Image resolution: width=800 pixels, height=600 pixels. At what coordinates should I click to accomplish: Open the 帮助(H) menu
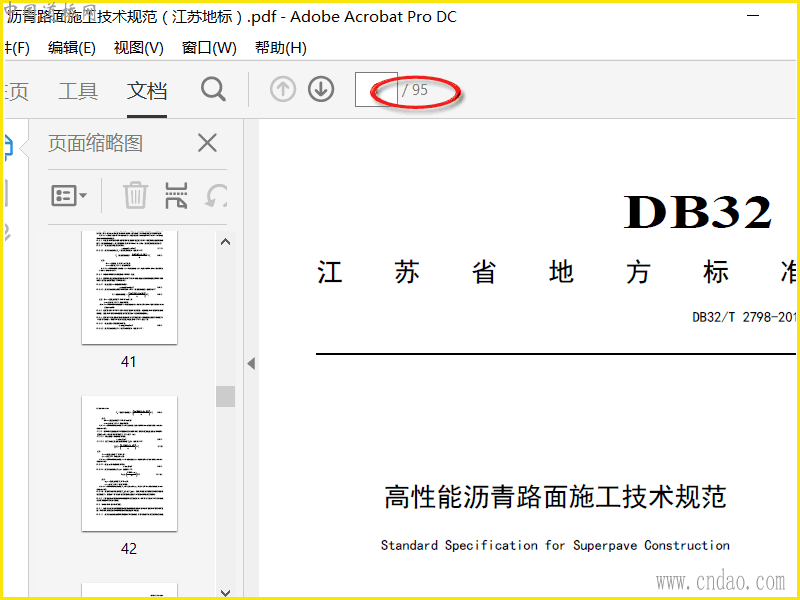(281, 48)
